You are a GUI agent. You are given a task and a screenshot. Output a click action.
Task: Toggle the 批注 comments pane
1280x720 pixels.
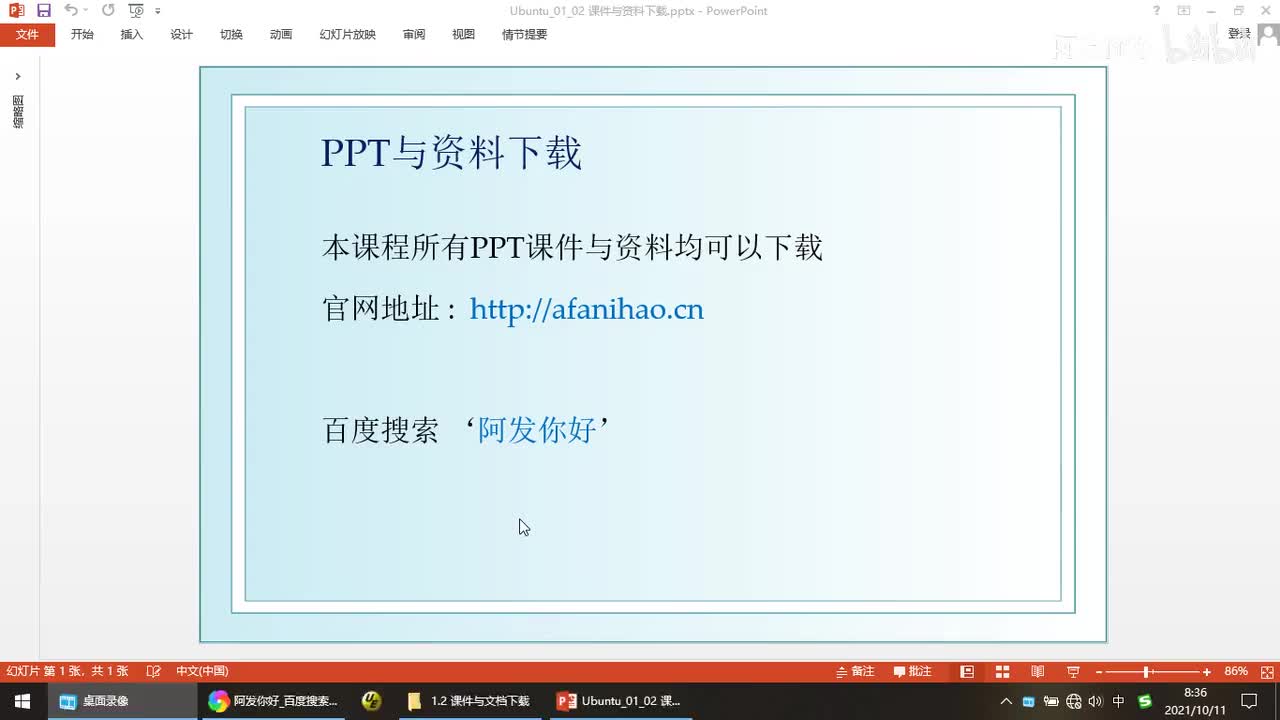click(x=912, y=671)
